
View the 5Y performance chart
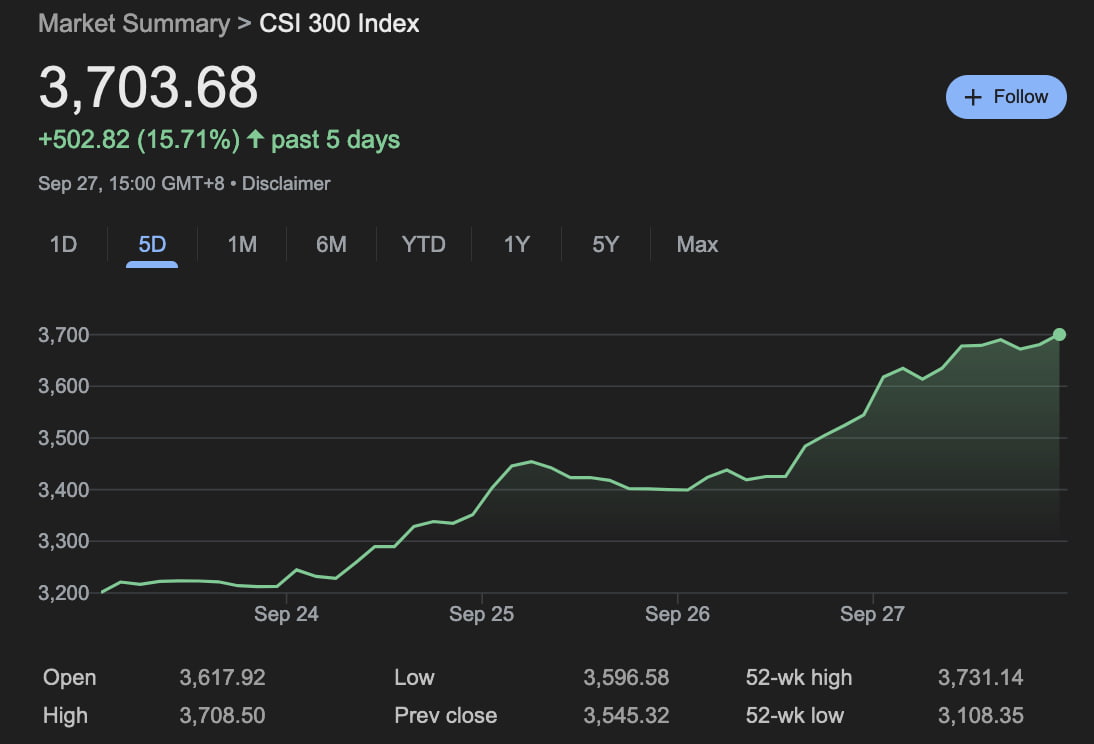click(604, 244)
